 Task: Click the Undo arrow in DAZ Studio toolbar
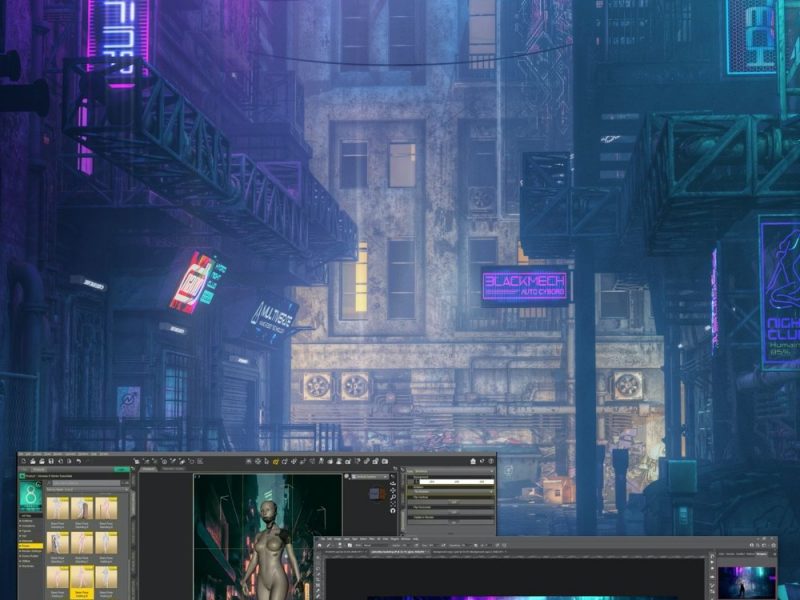pyautogui.click(x=79, y=461)
